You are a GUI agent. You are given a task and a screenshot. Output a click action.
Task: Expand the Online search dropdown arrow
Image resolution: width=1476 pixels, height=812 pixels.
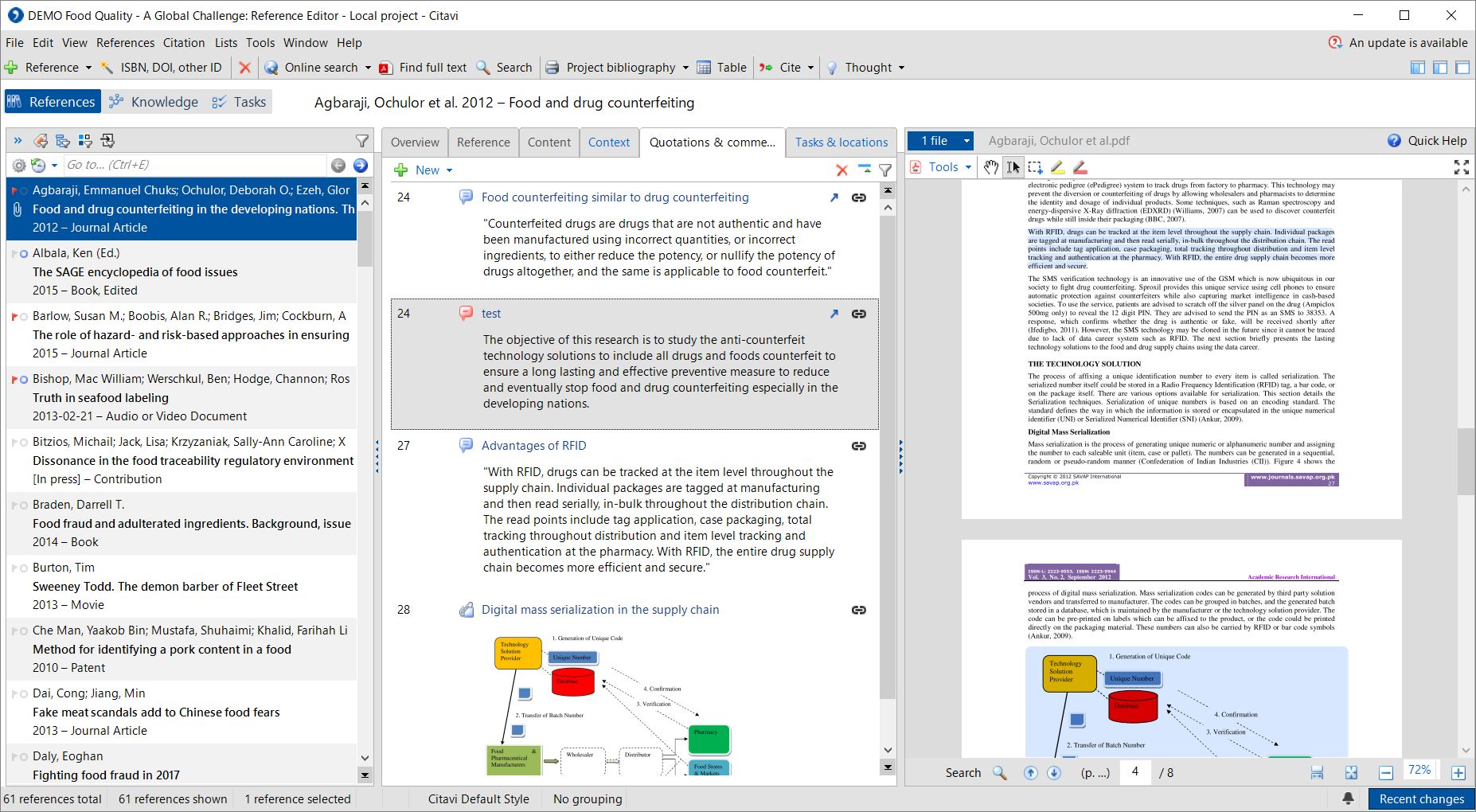[x=368, y=68]
